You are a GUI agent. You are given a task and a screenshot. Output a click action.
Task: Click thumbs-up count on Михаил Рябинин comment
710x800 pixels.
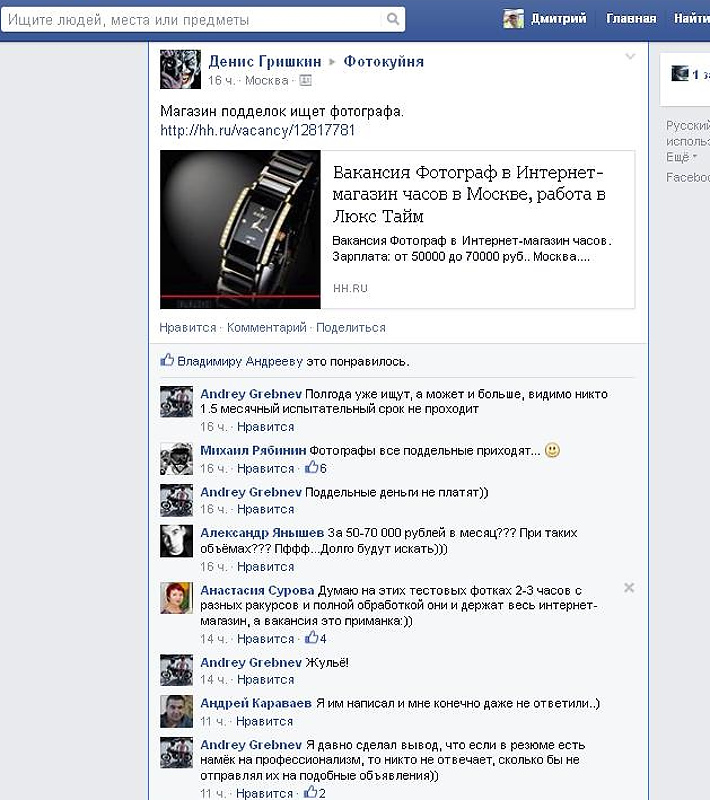coord(316,468)
